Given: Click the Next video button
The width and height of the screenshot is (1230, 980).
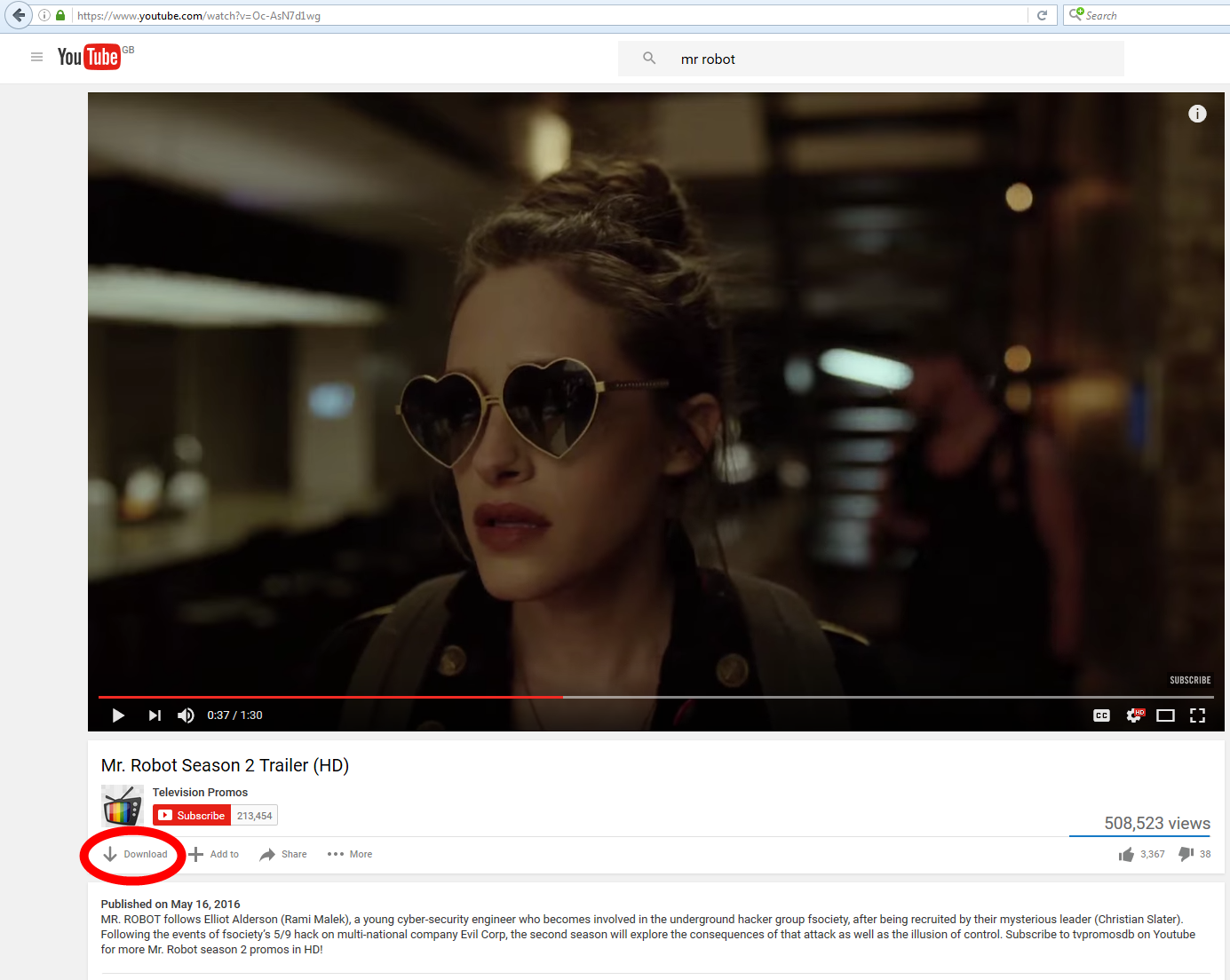Looking at the screenshot, I should (x=154, y=715).
